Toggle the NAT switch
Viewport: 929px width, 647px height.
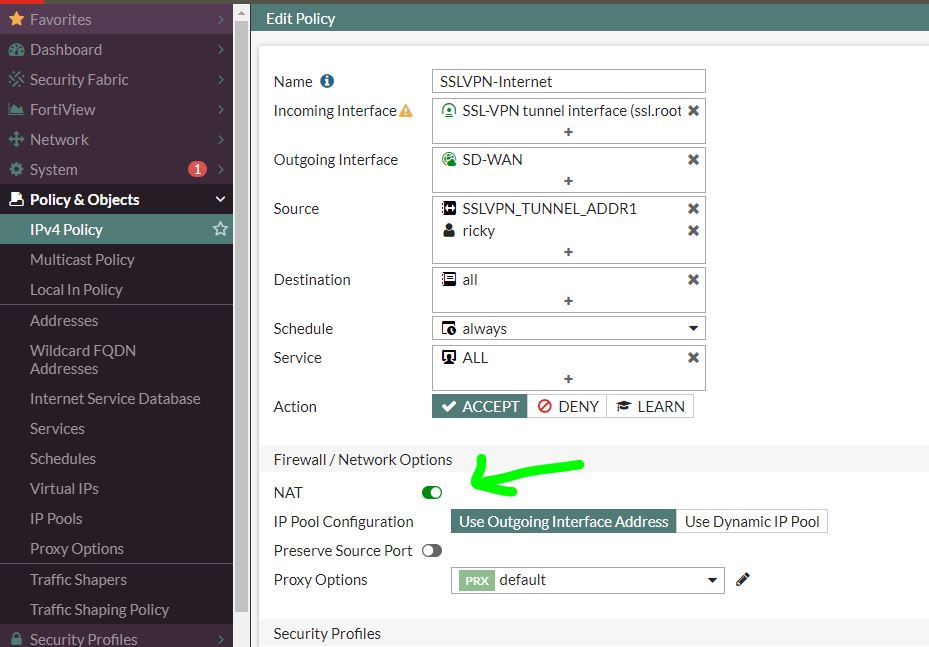[x=432, y=492]
